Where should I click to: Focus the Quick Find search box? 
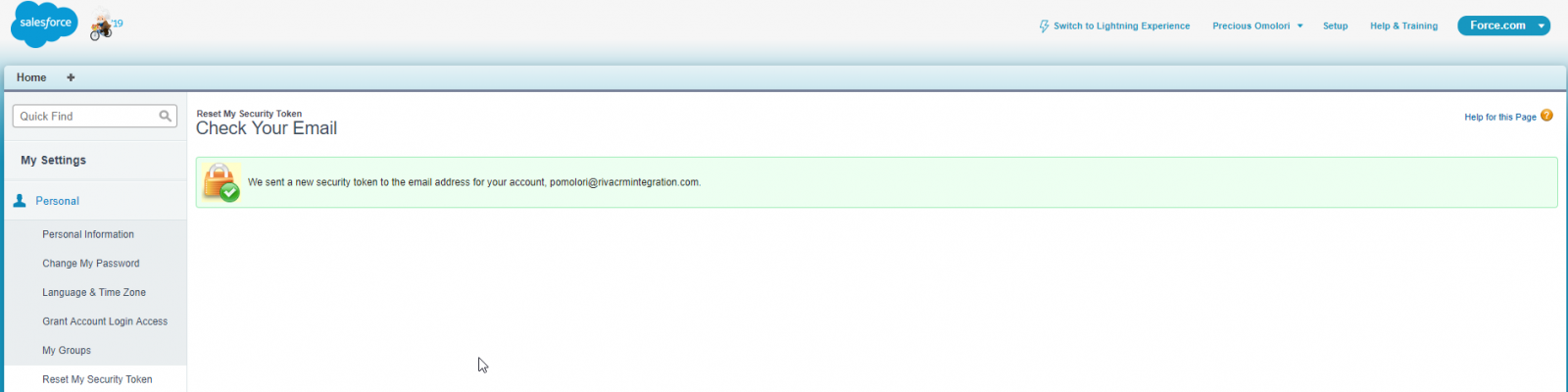94,116
